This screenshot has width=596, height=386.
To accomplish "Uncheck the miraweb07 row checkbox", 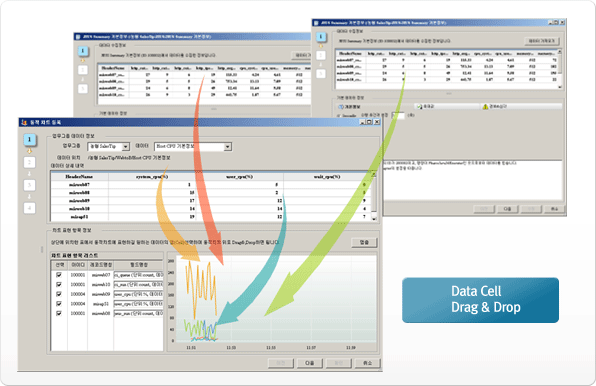I will tap(59, 275).
